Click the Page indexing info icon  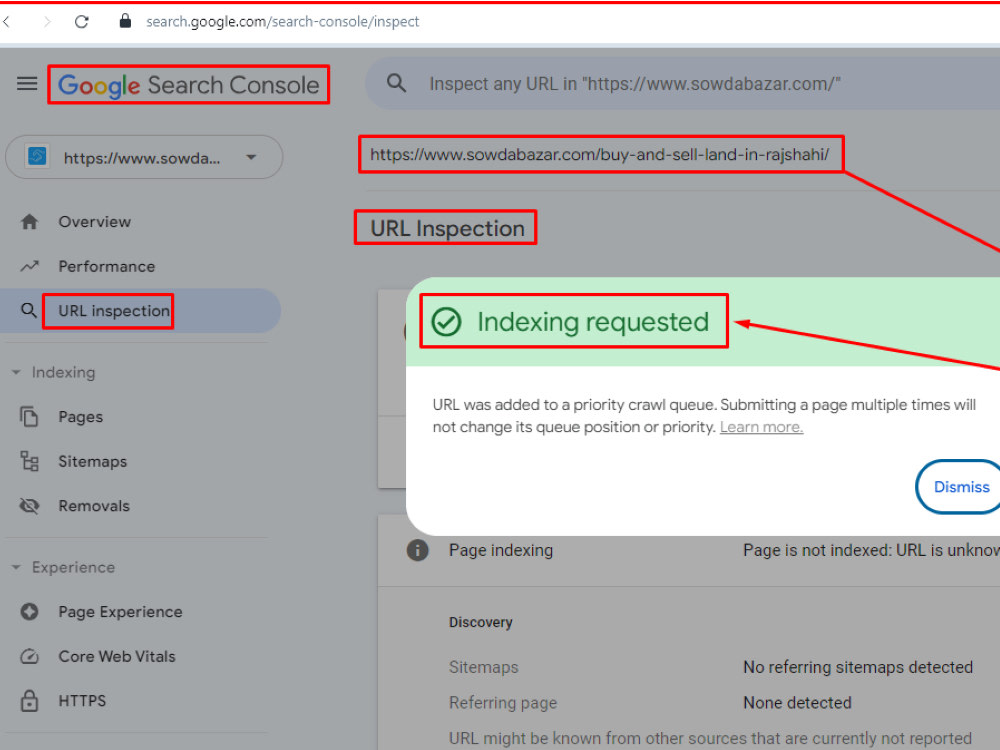[x=418, y=550]
